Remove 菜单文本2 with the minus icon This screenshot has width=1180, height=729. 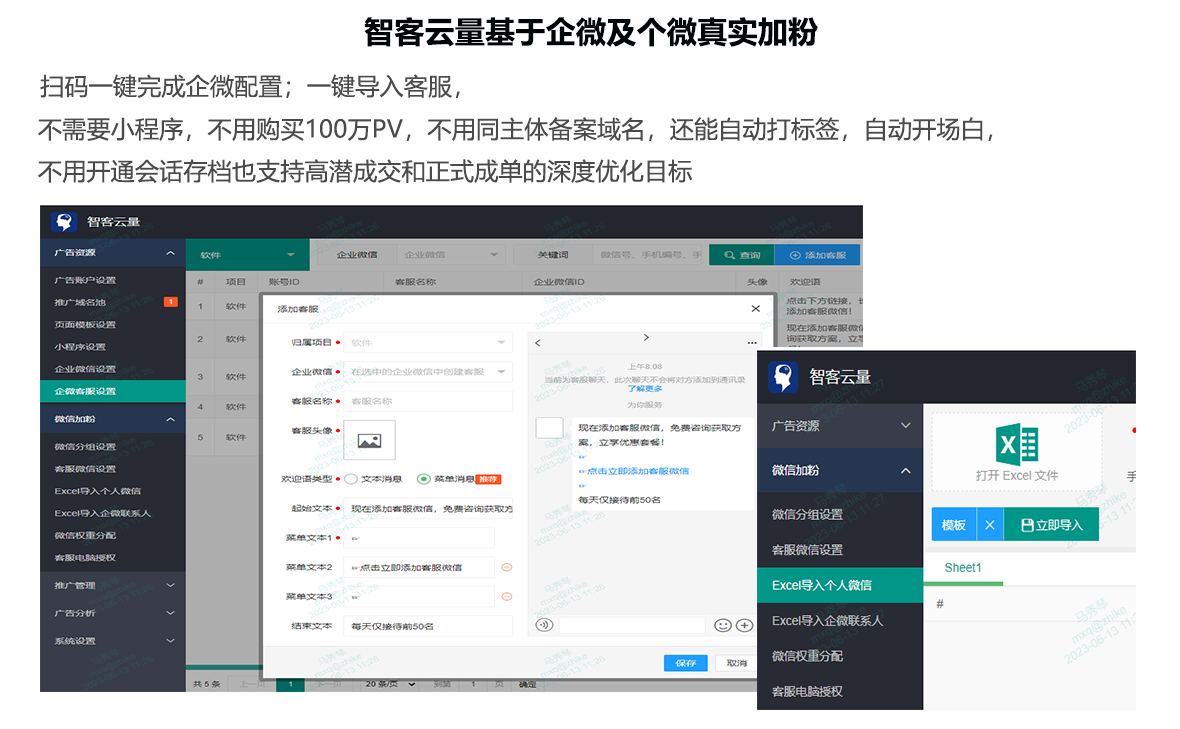pos(506,567)
